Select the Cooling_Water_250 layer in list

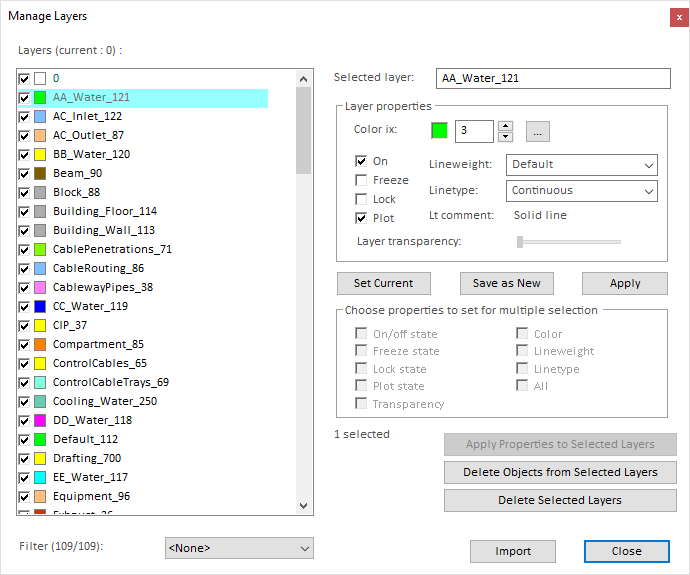tap(104, 401)
